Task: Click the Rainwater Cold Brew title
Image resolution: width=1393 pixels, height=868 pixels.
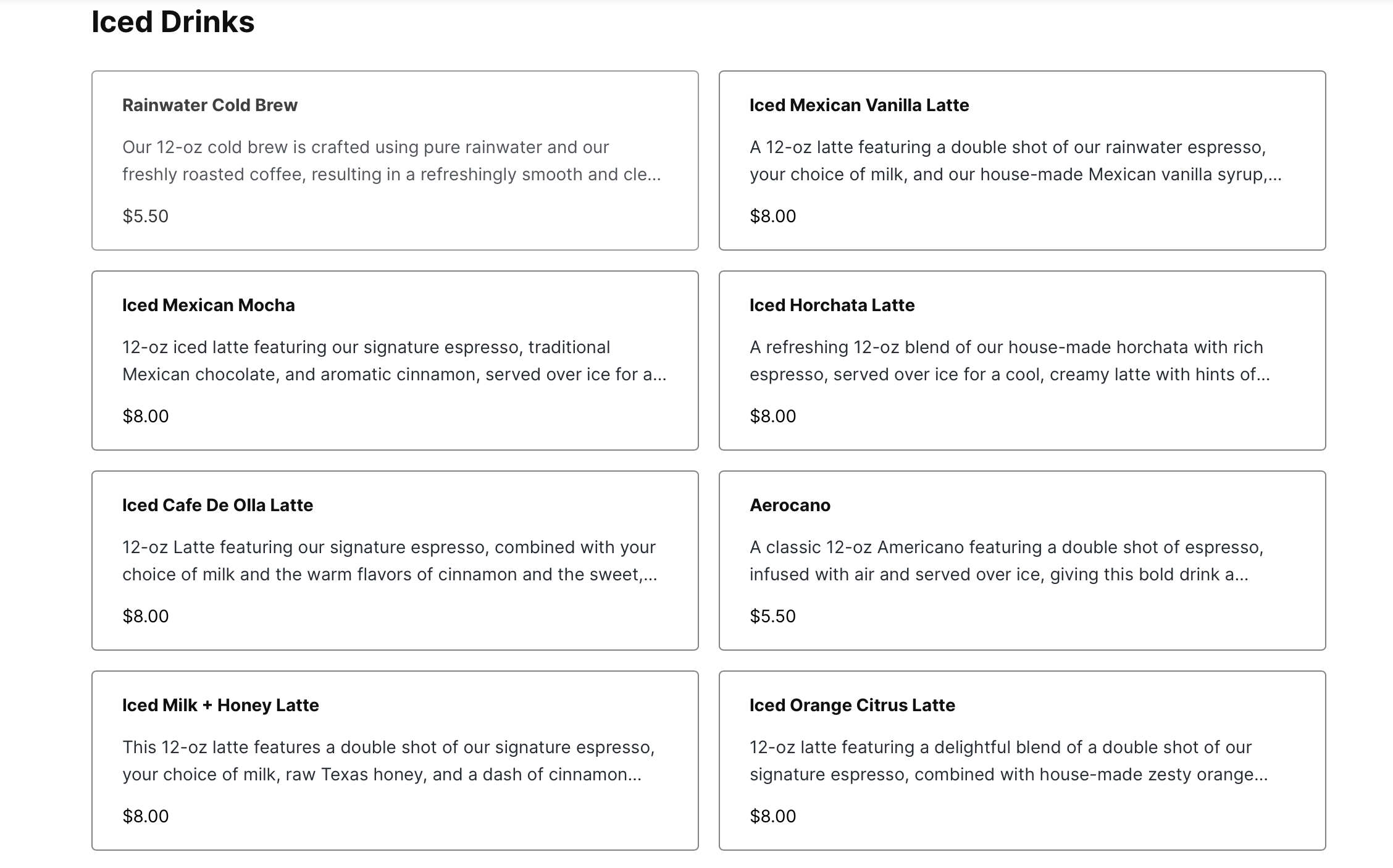Action: click(210, 106)
